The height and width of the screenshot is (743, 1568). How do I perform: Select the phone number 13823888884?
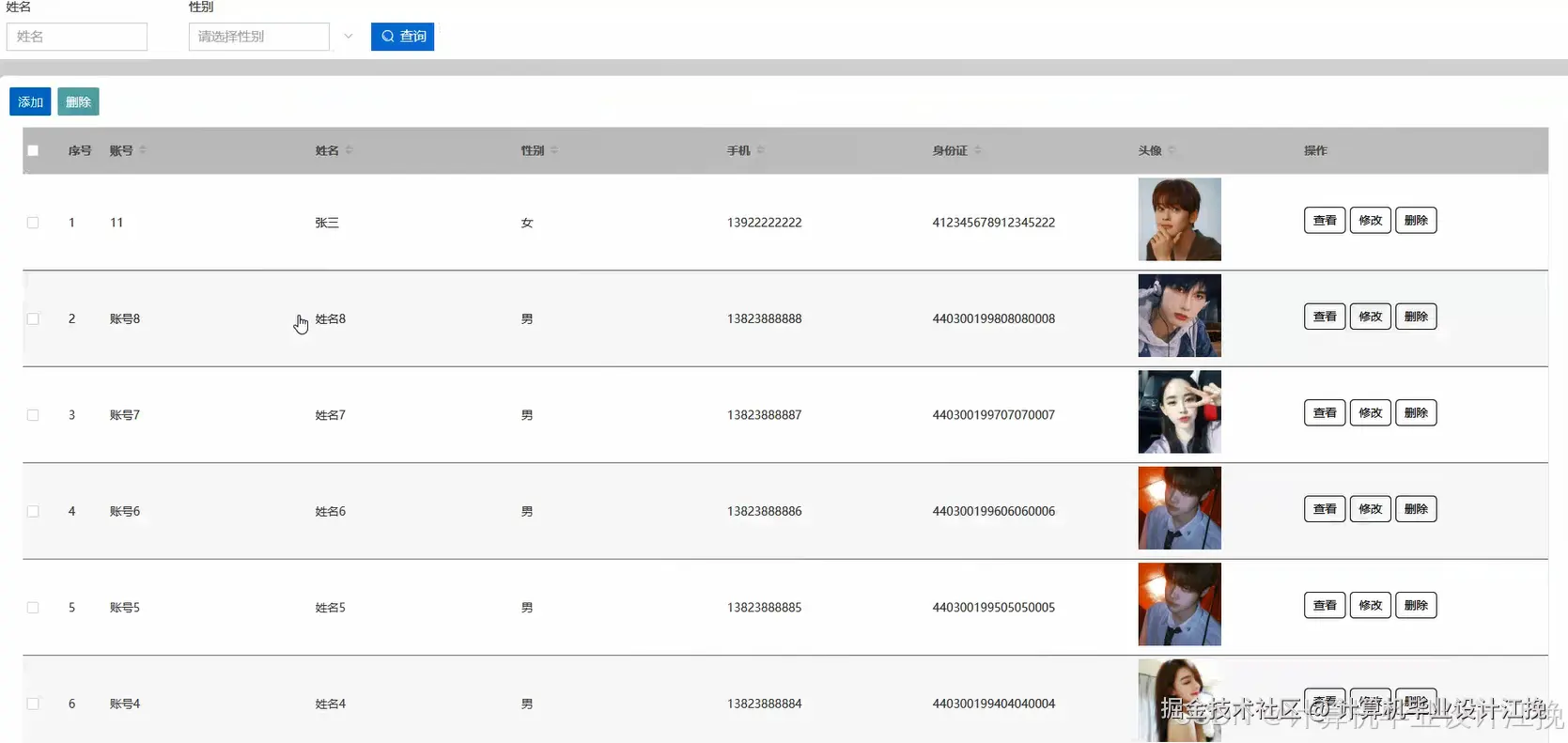(x=765, y=704)
